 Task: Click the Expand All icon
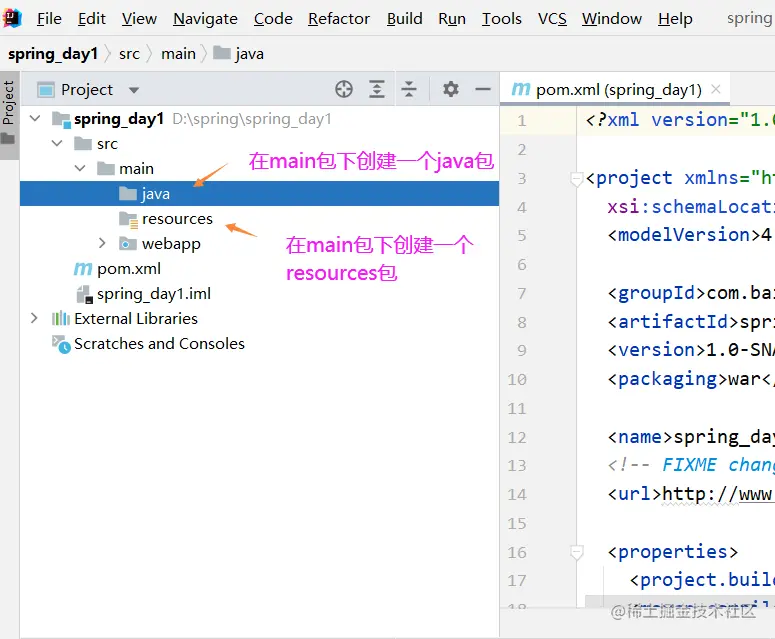(x=377, y=89)
